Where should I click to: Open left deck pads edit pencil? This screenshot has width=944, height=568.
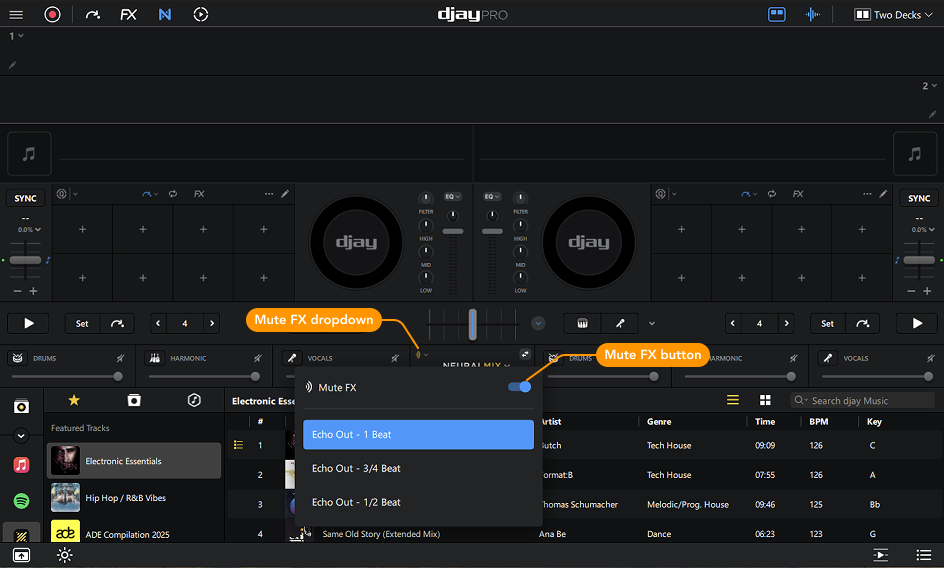285,194
